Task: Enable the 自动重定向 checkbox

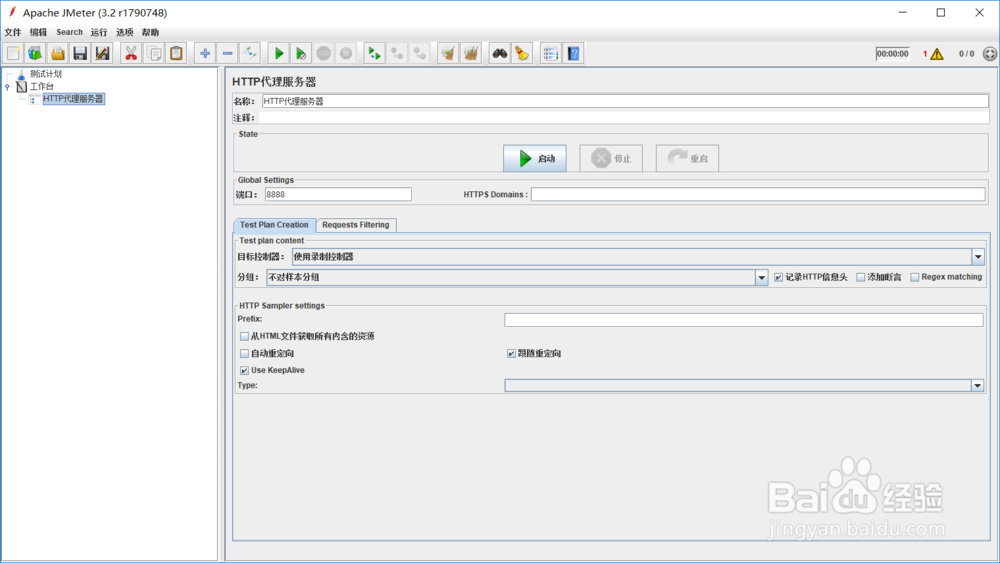Action: pos(244,353)
